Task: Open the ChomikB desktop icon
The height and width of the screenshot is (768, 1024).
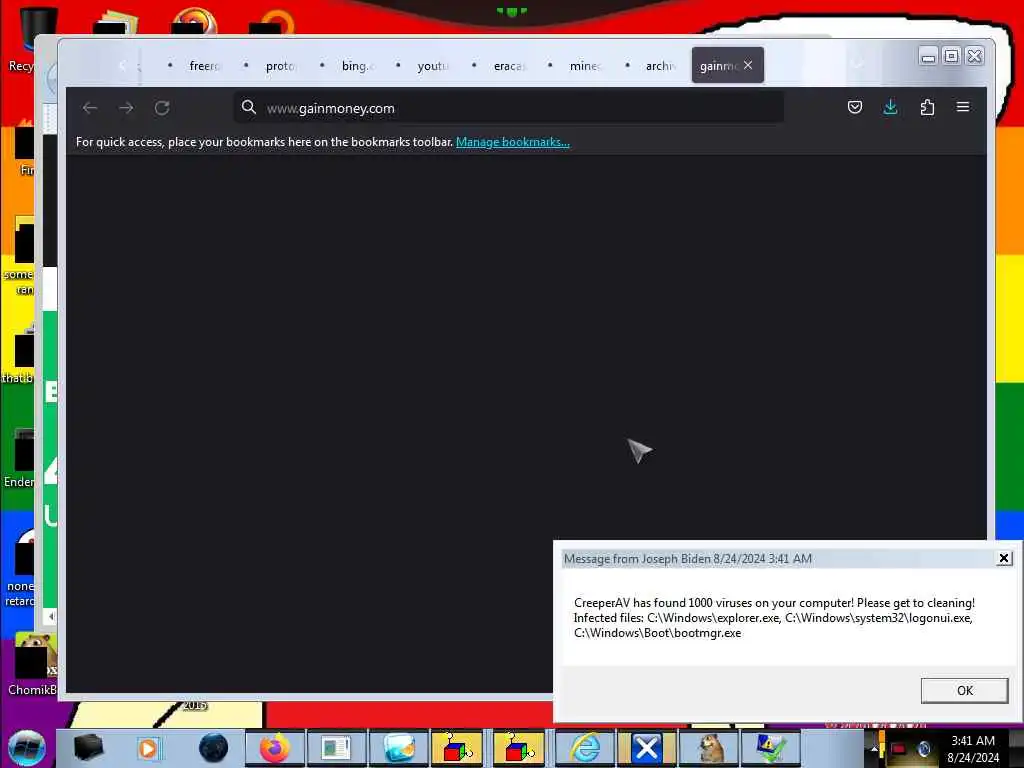Action: (33, 665)
